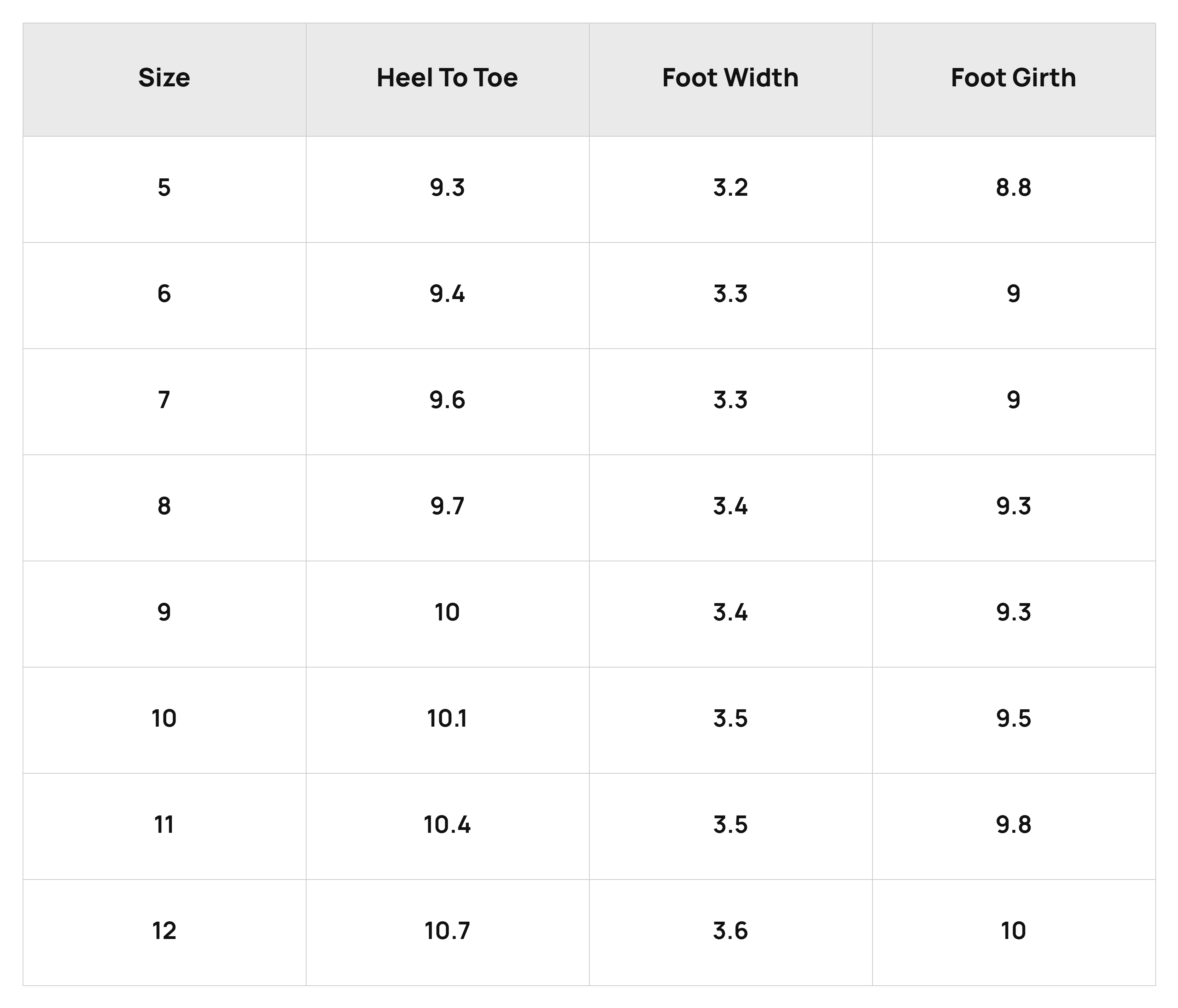The height and width of the screenshot is (1008, 1178).
Task: Select the 9.7 heel to toe cell
Action: coord(447,506)
